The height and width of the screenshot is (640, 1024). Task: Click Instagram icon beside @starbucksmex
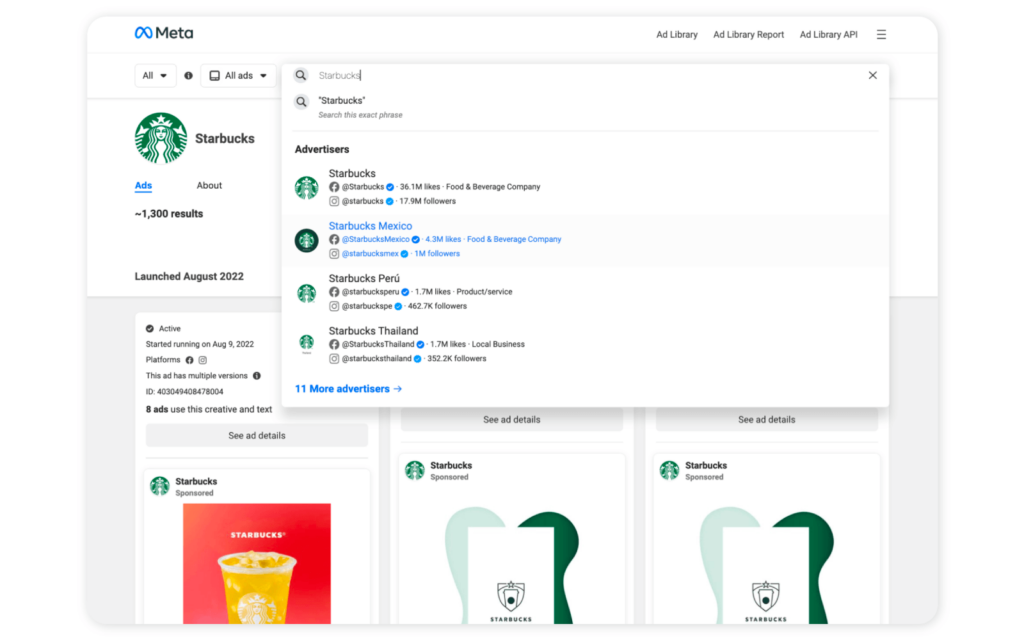(334, 254)
